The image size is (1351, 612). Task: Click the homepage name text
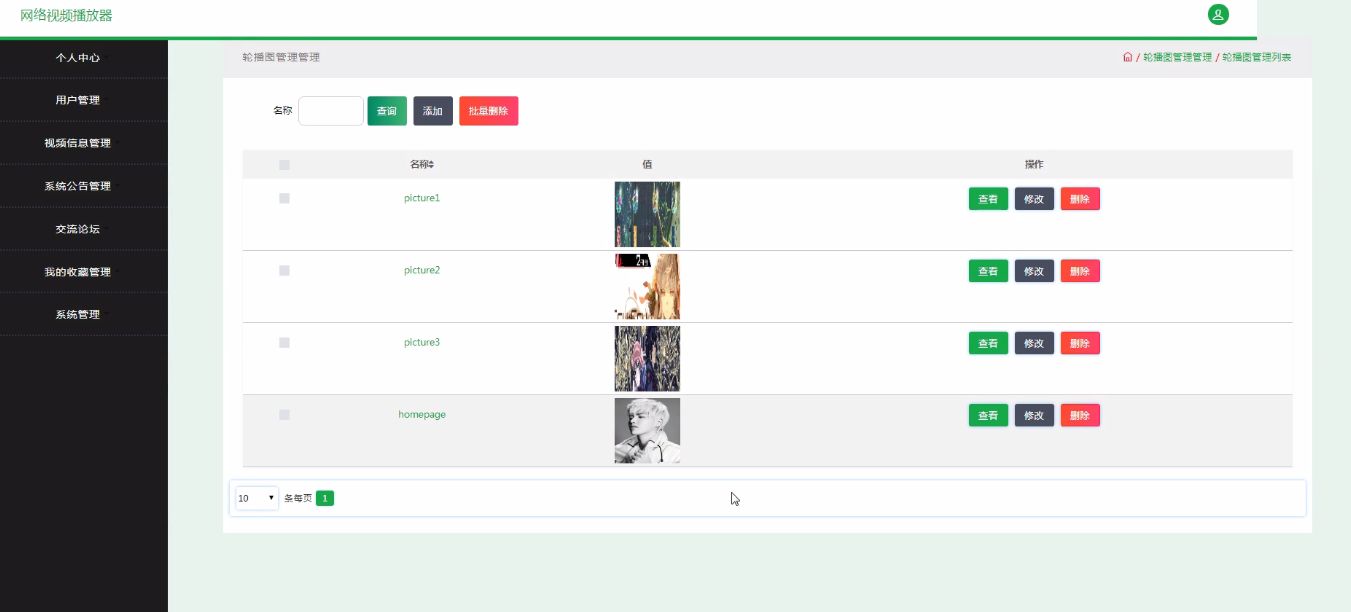coord(422,414)
